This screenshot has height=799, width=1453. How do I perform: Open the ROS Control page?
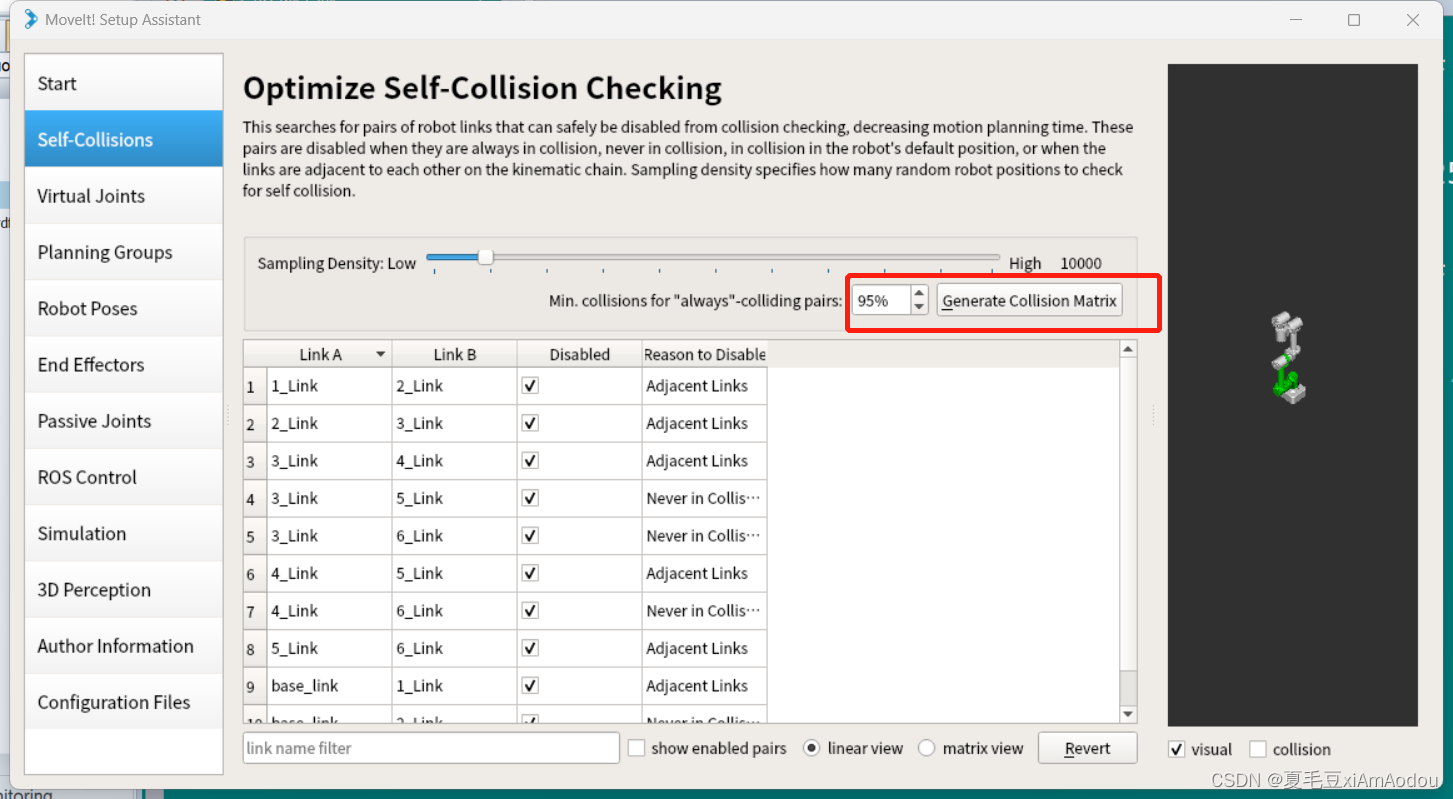(123, 477)
